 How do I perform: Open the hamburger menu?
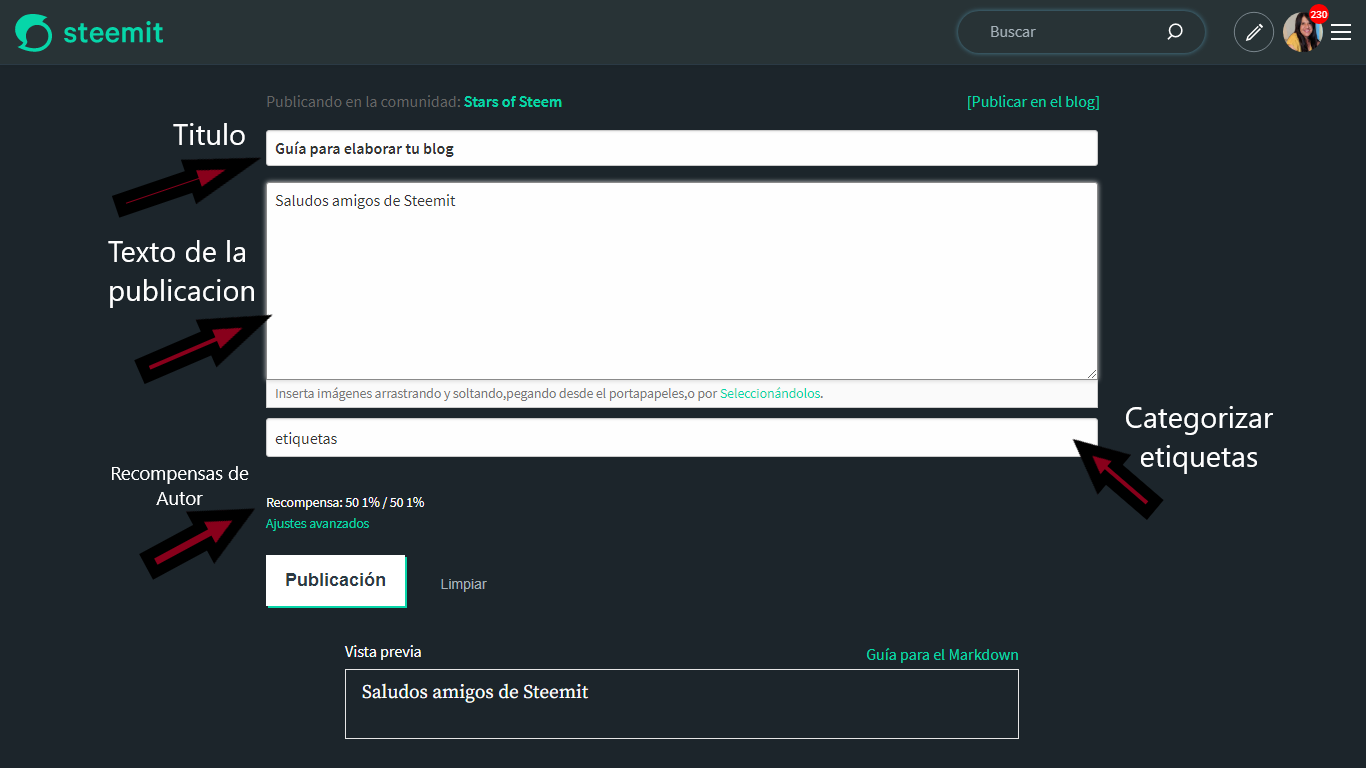[x=1341, y=32]
